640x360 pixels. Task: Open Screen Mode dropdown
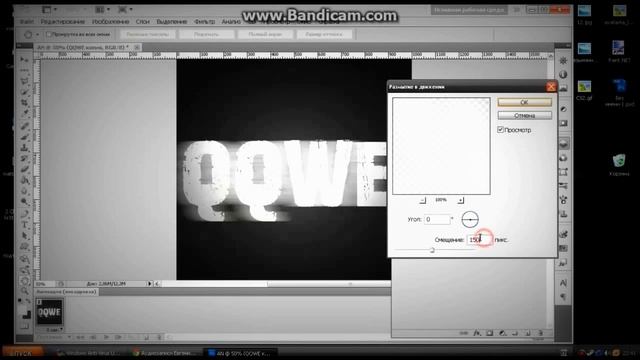click(x=125, y=9)
